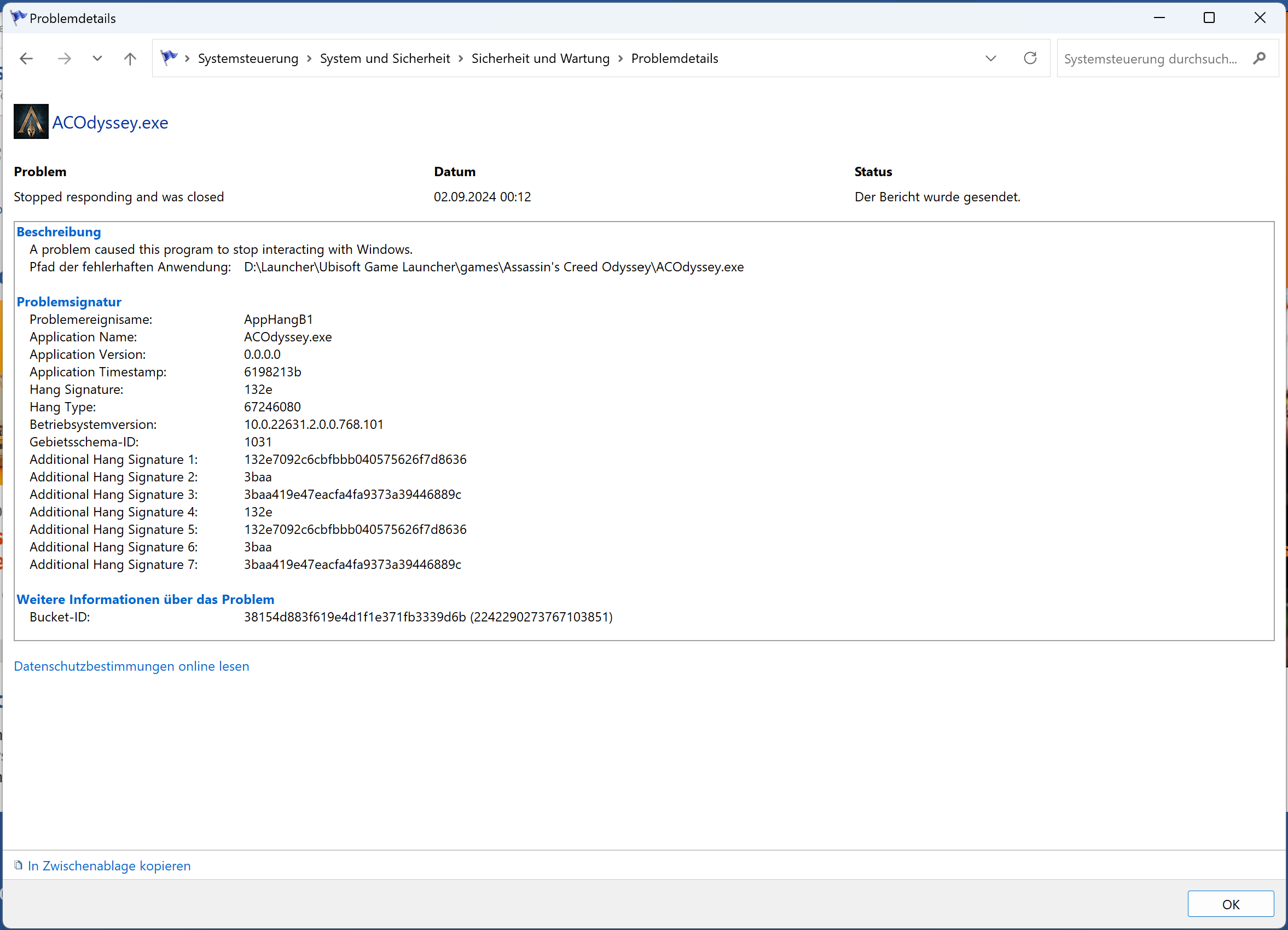
Task: Click the back navigation arrow
Action: pyautogui.click(x=26, y=59)
